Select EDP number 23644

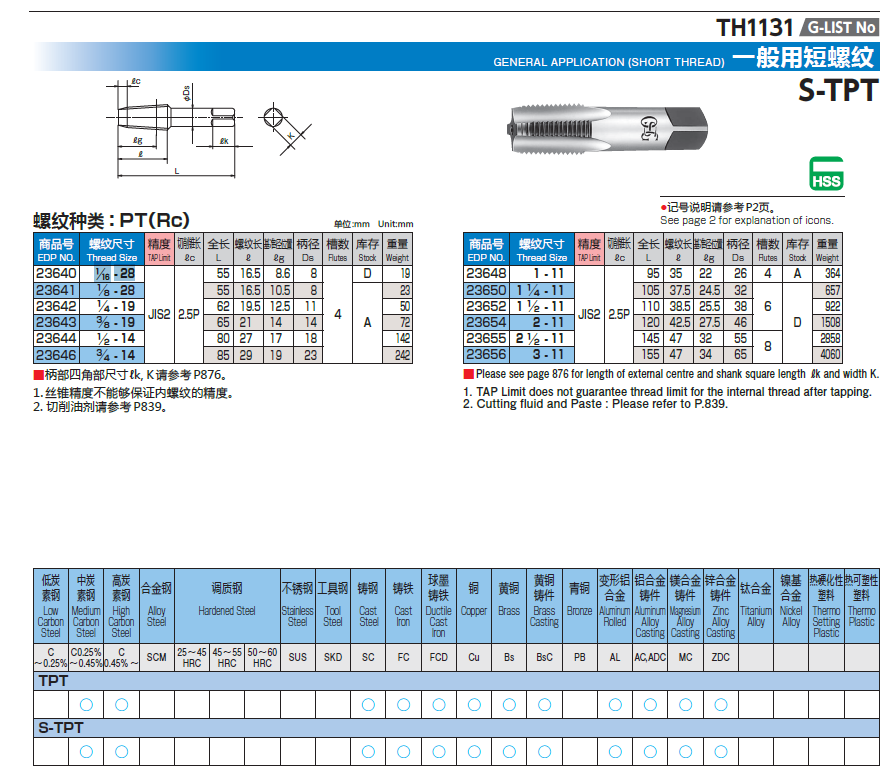pos(56,338)
